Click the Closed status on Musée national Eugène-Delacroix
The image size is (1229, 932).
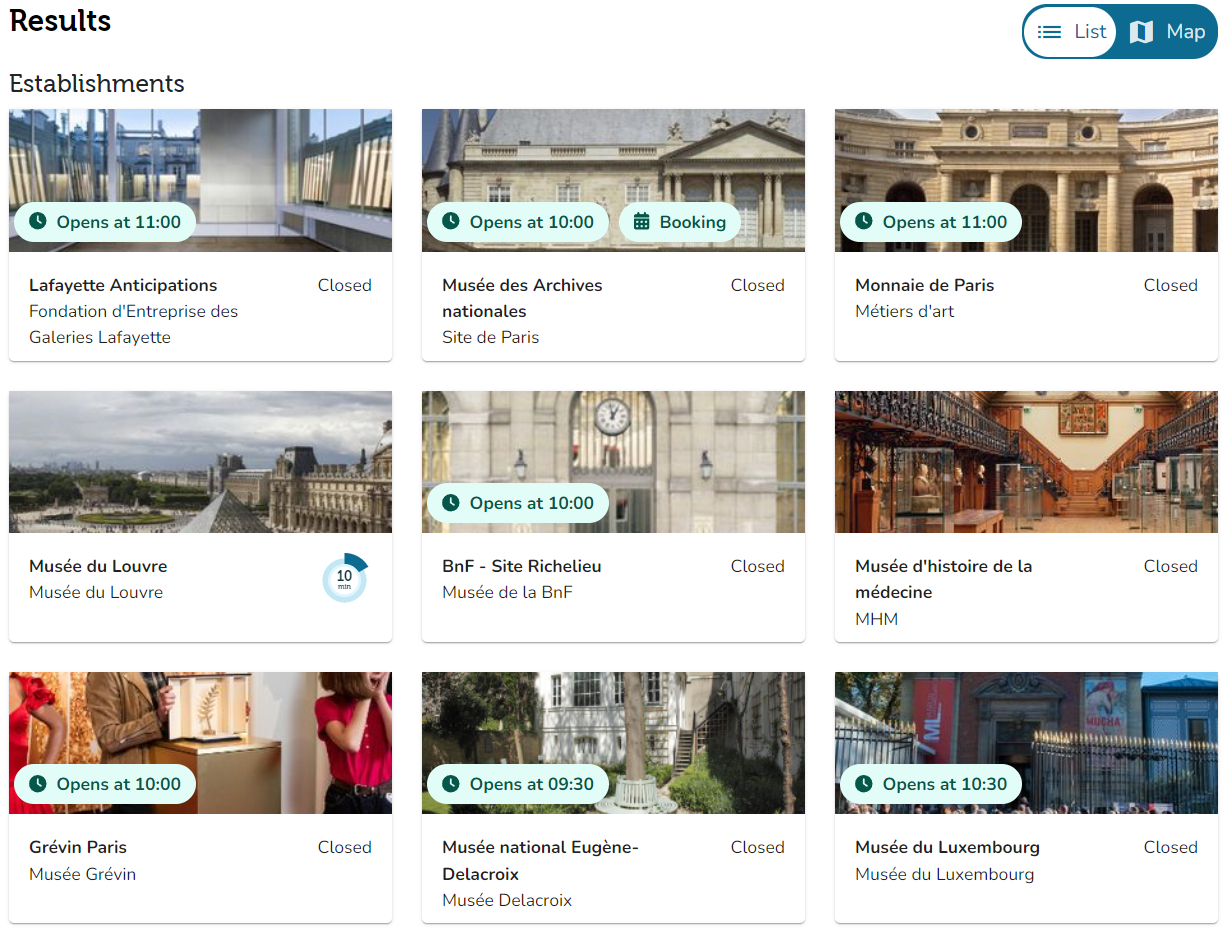tap(757, 847)
